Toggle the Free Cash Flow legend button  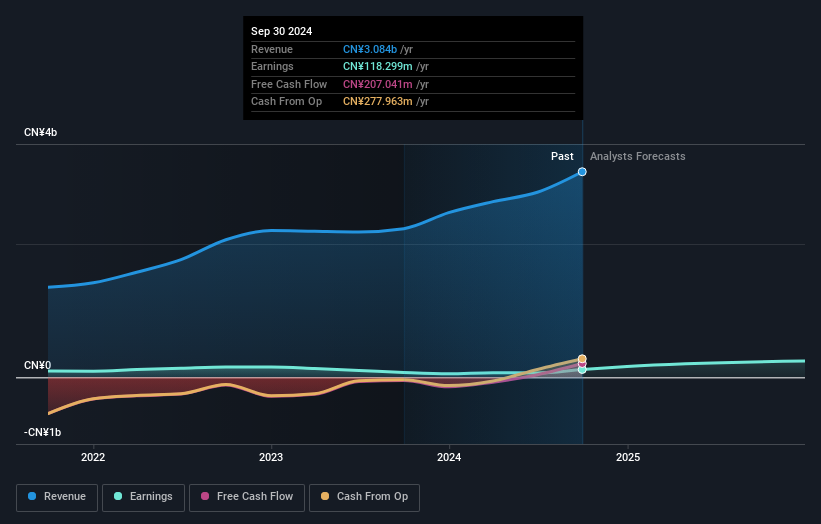coord(247,497)
